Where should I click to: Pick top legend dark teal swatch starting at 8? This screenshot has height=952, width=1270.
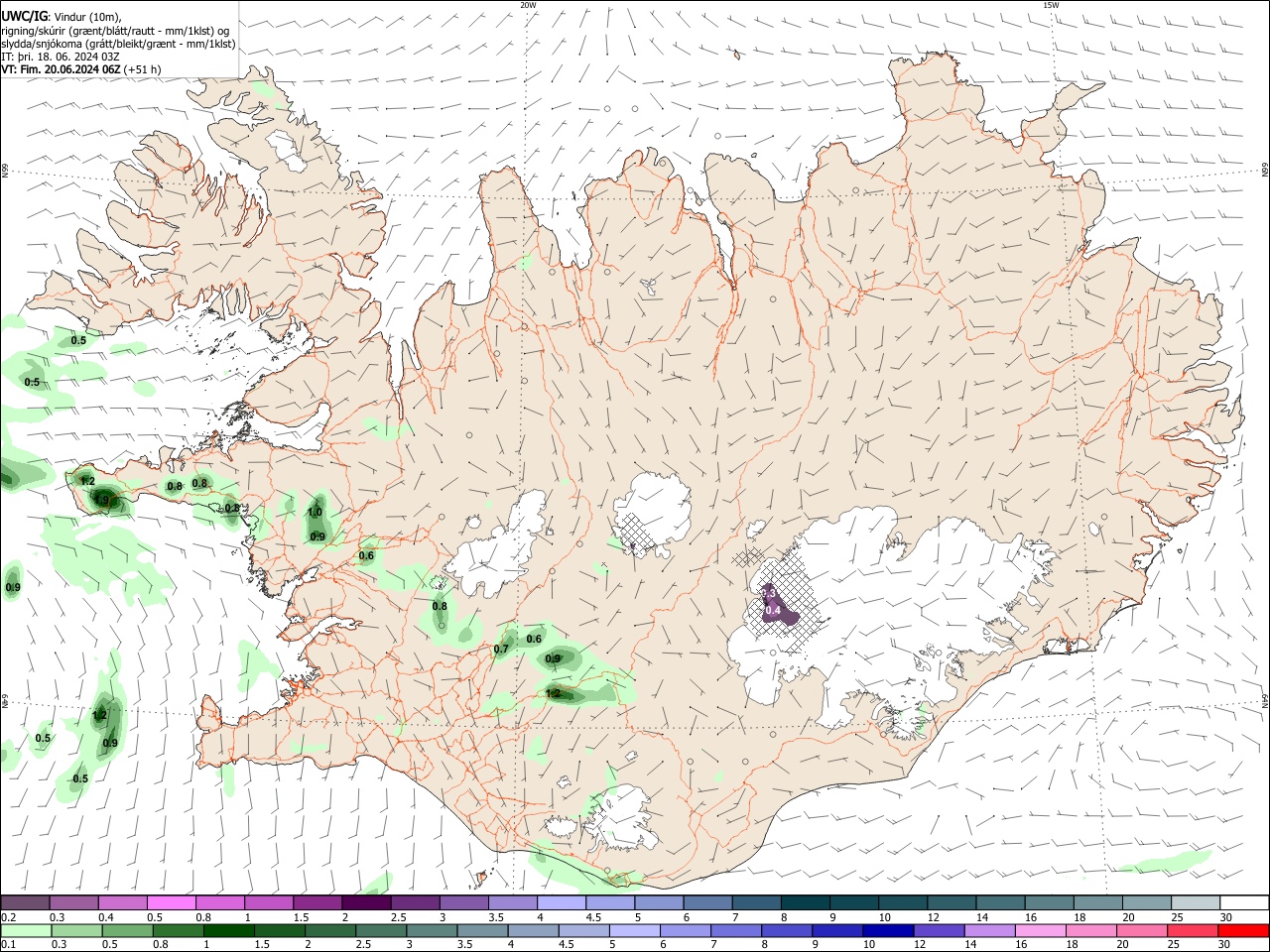tap(805, 903)
